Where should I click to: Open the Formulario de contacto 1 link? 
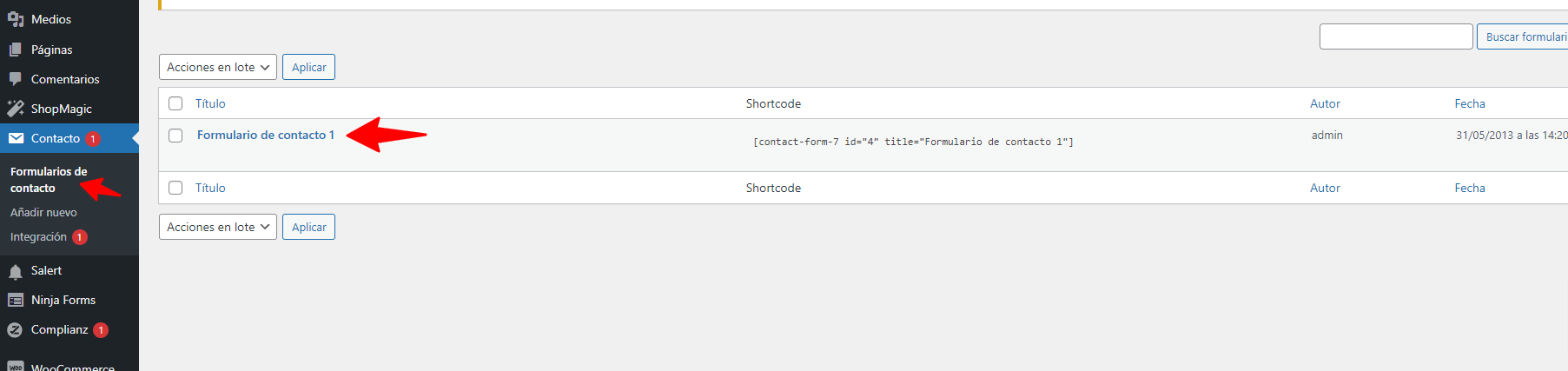[266, 135]
